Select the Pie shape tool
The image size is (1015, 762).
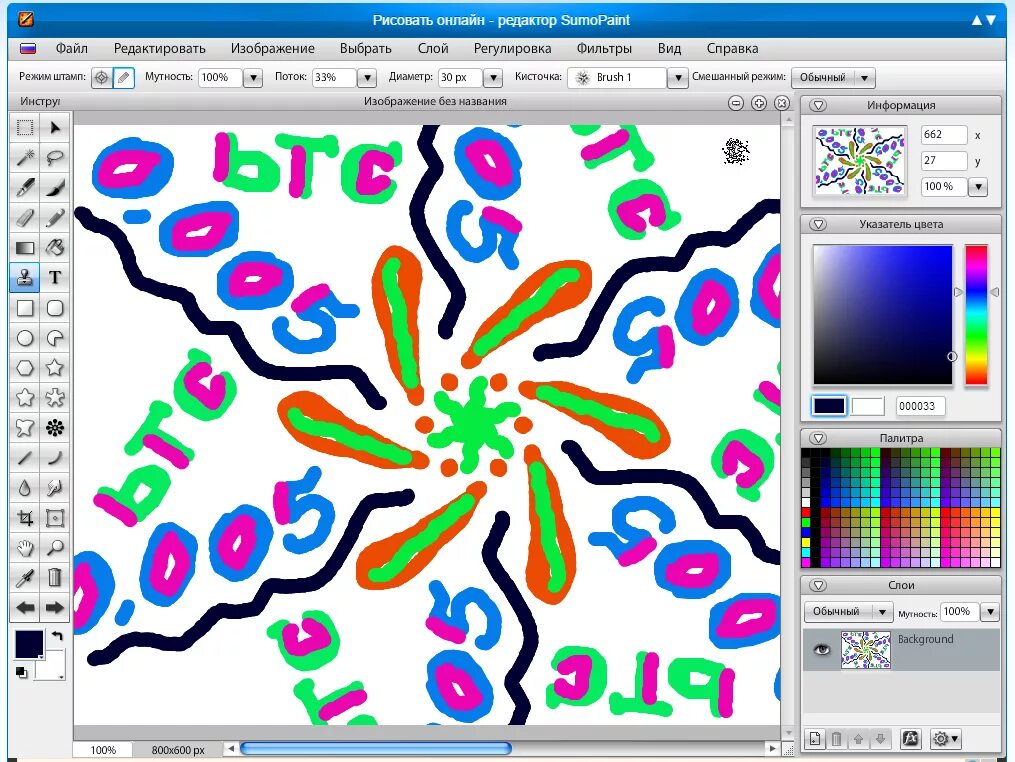pyautogui.click(x=55, y=338)
